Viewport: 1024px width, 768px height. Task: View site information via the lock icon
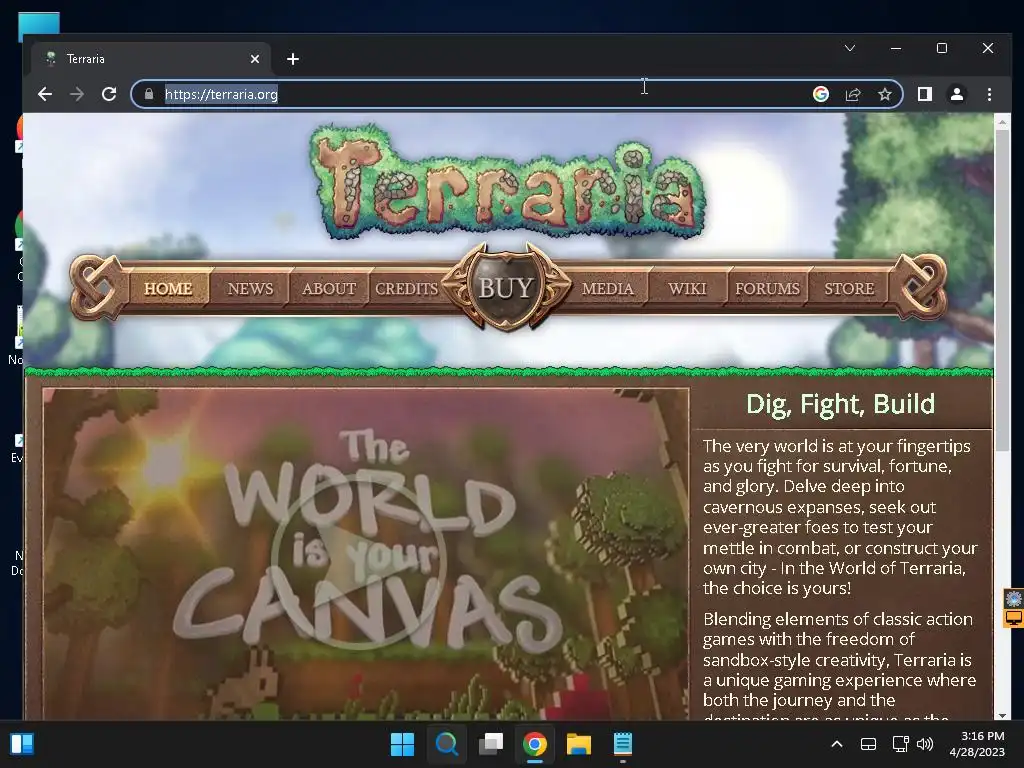click(x=149, y=94)
